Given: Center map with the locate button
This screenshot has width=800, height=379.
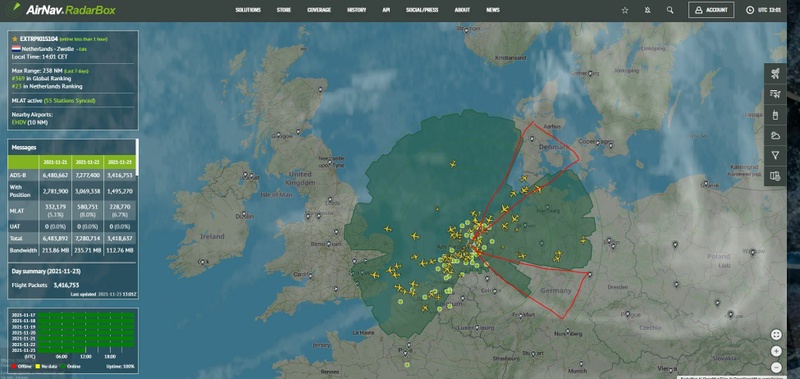Looking at the screenshot, I should click(x=776, y=335).
